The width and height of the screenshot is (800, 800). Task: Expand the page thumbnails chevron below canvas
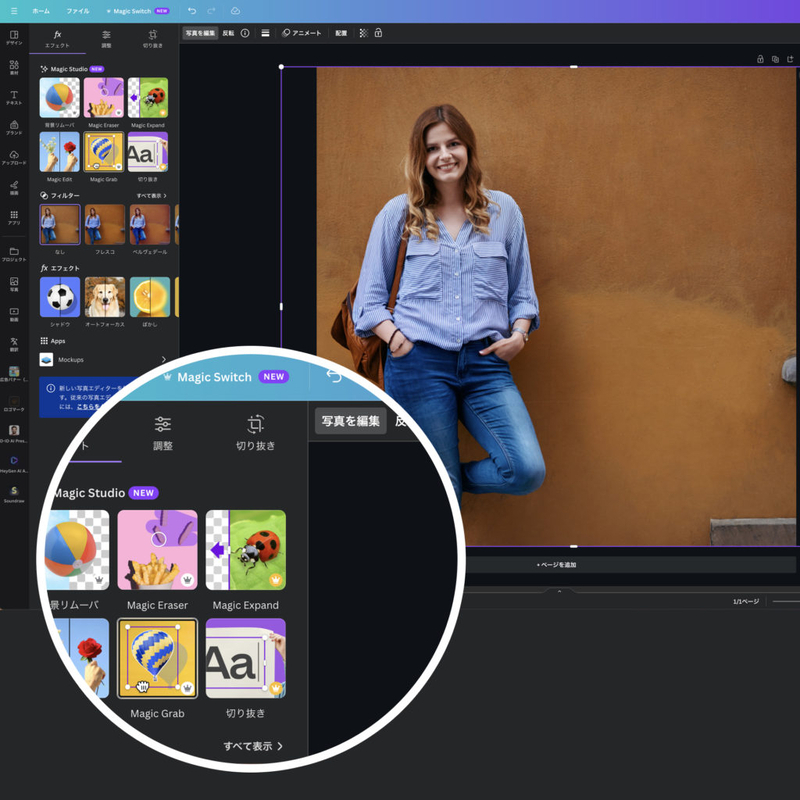point(559,591)
